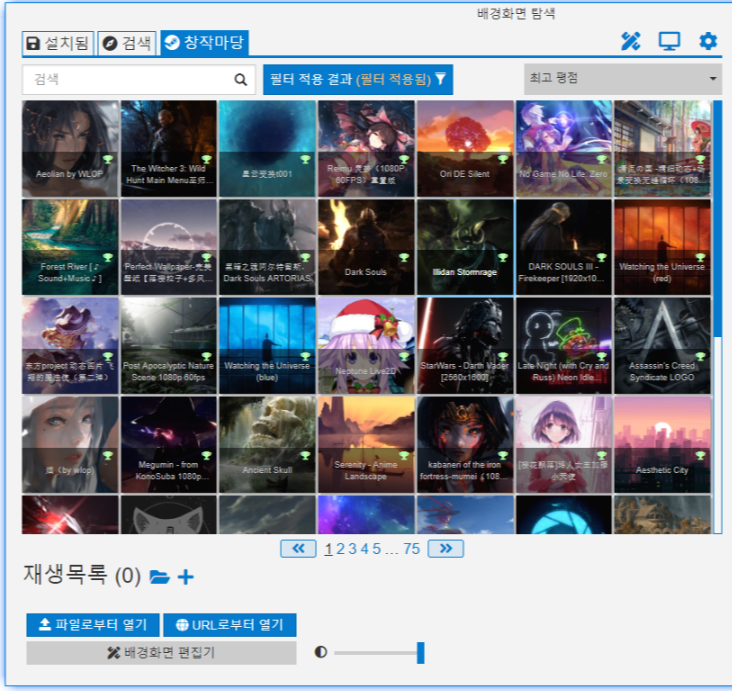This screenshot has height=691, width=732.
Task: Open 배경화면 편집기 button
Action: tap(162, 653)
